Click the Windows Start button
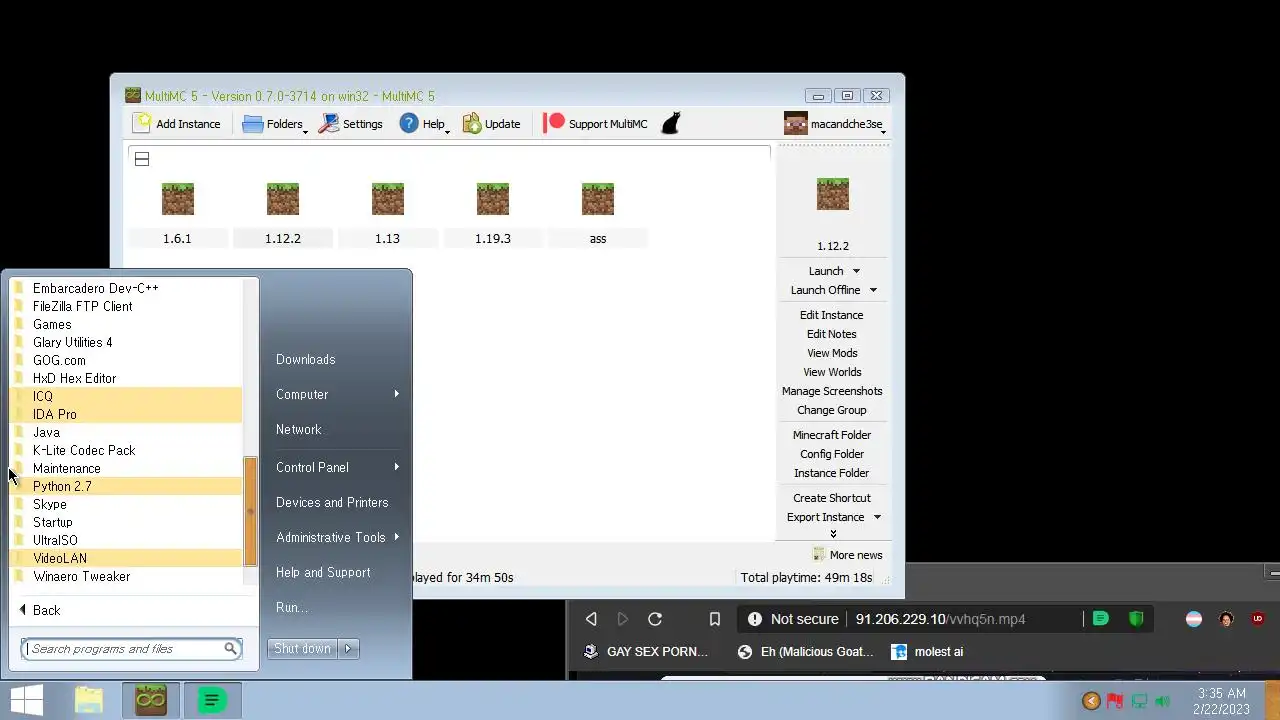The height and width of the screenshot is (720, 1280). (x=26, y=700)
